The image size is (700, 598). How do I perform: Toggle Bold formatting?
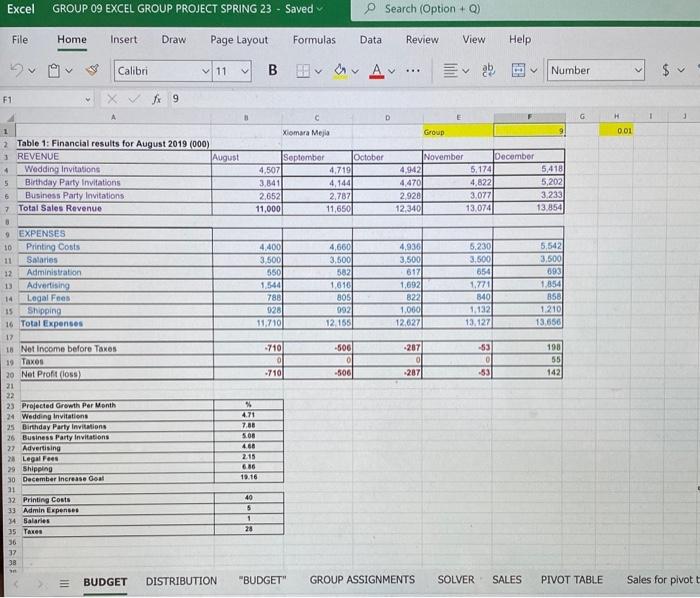point(272,70)
